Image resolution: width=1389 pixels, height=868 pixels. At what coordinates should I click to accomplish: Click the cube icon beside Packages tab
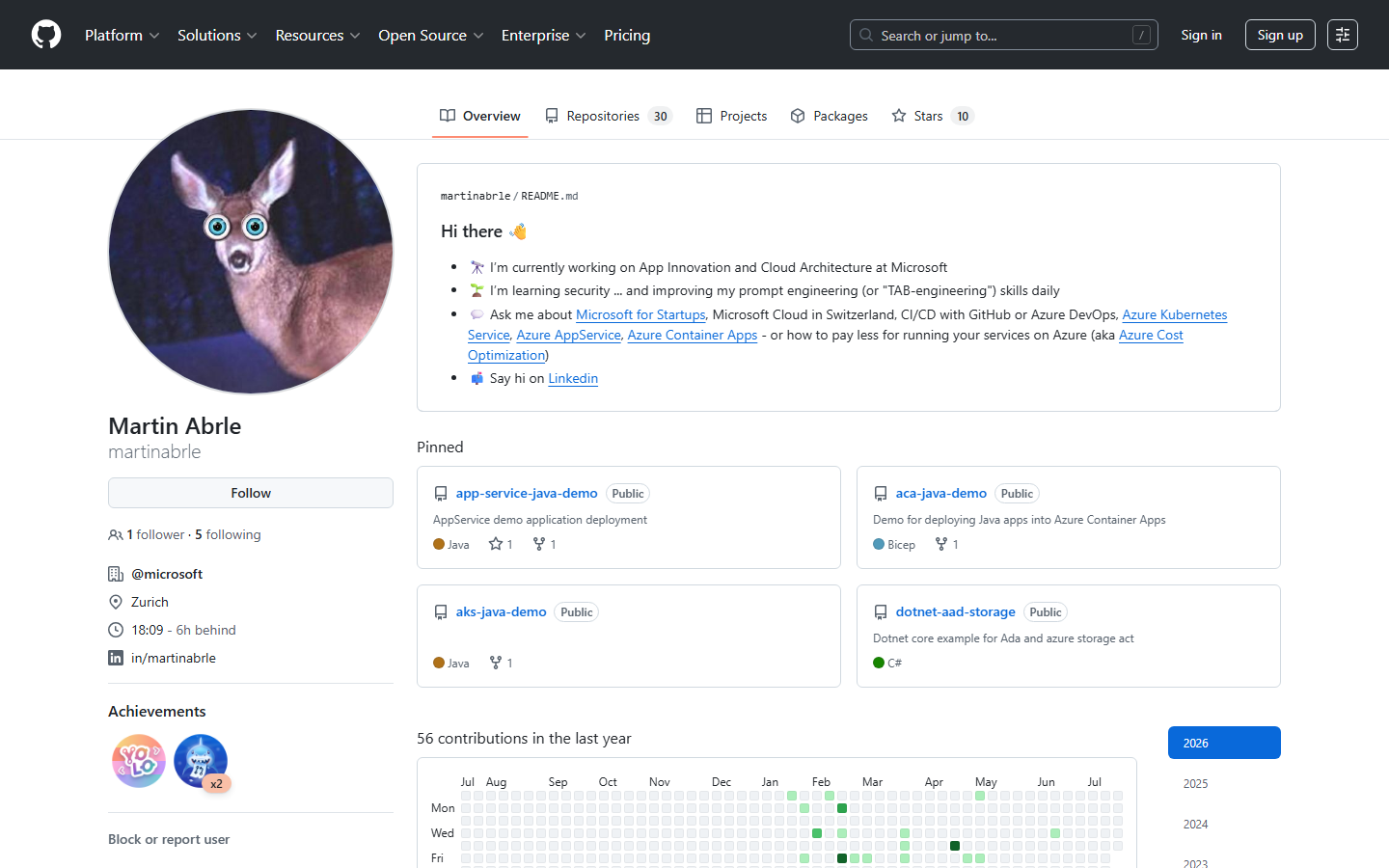798,116
